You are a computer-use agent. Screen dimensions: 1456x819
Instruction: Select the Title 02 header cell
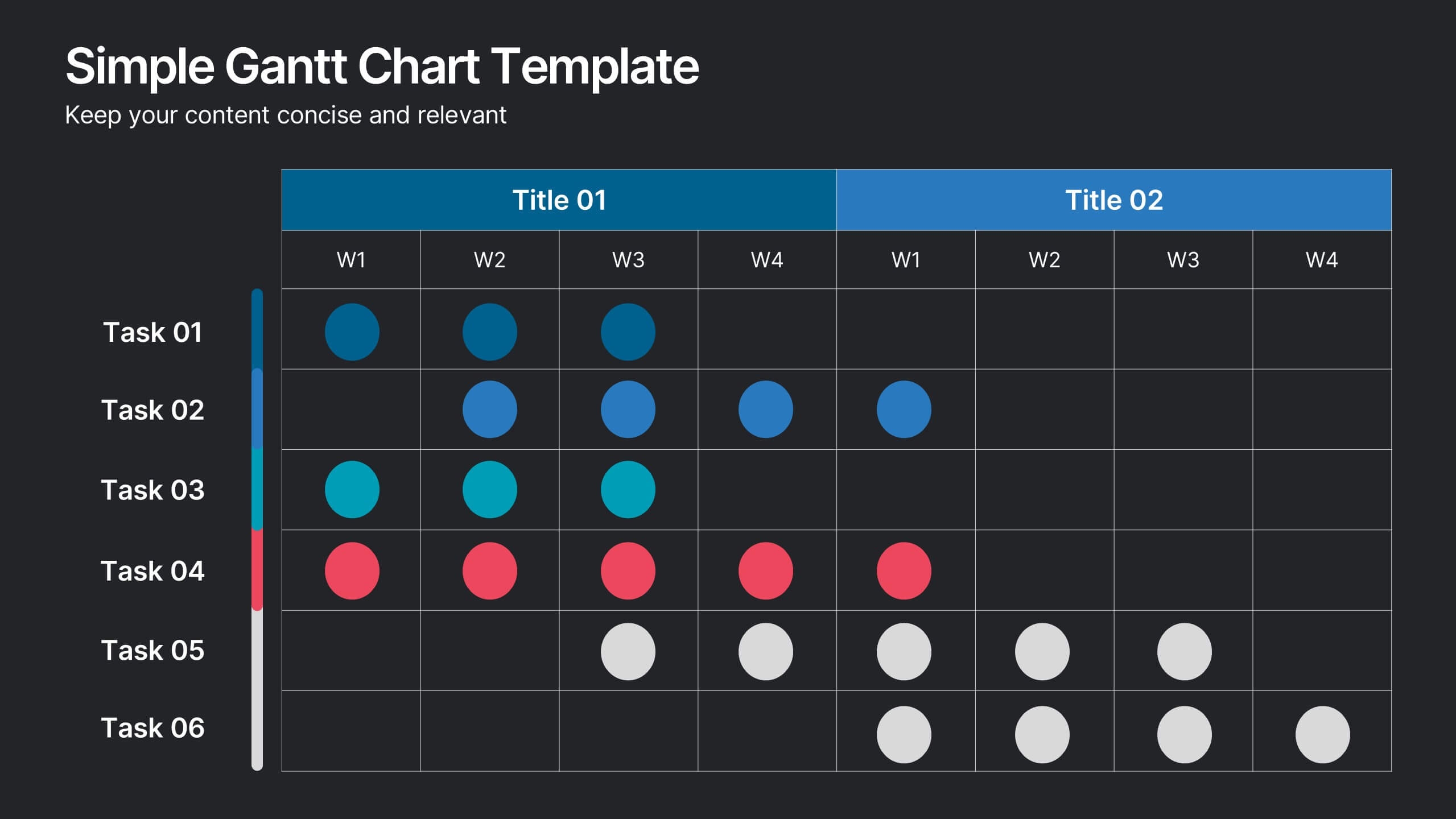[1113, 200]
